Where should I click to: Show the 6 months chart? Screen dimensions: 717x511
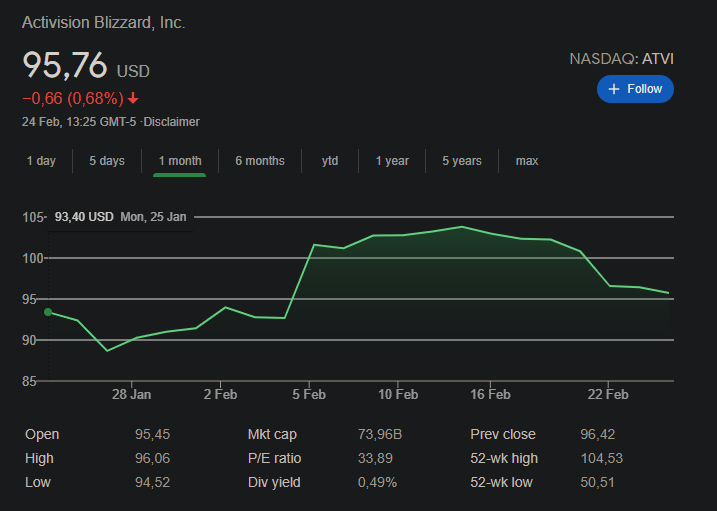[x=260, y=161]
